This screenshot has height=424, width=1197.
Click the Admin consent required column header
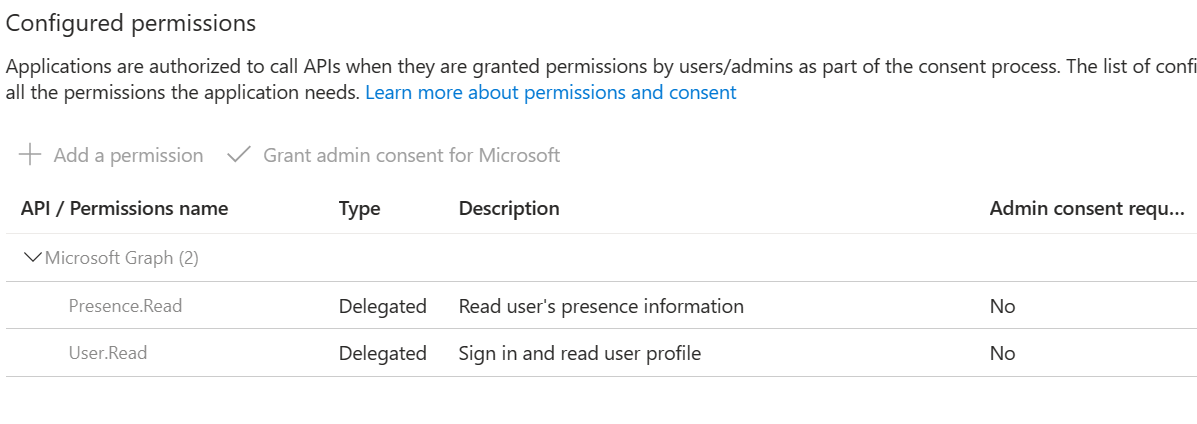pyautogui.click(x=1086, y=209)
